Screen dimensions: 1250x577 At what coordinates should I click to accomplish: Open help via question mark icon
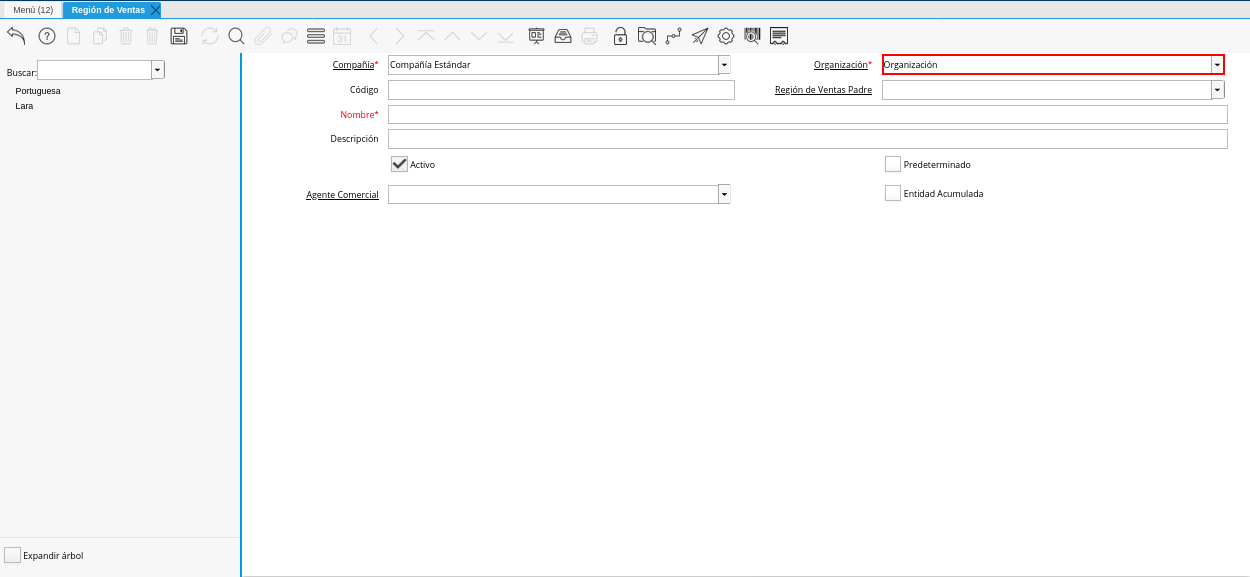47,36
